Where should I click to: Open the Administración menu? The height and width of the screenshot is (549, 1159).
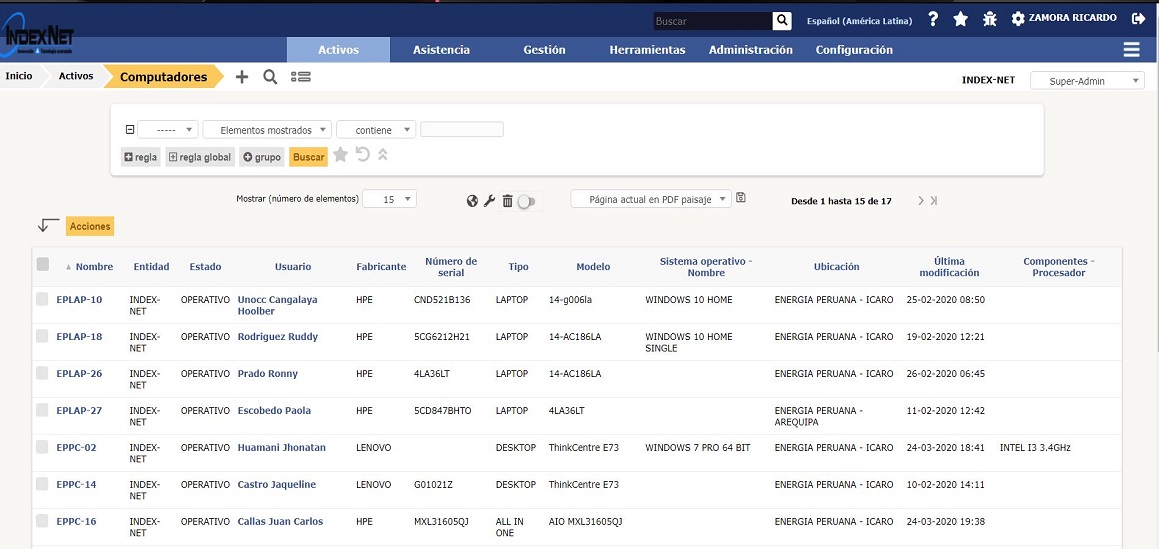coord(750,50)
